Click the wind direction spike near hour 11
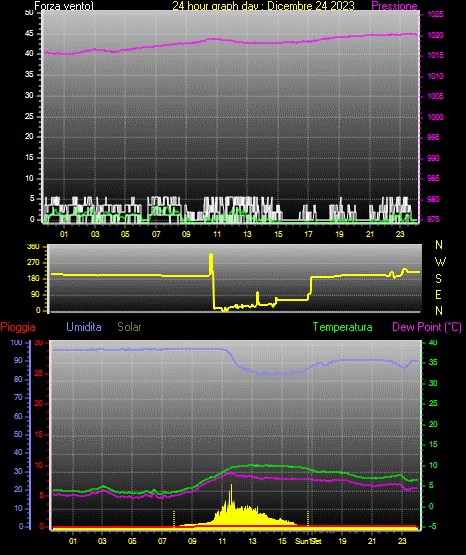 point(211,264)
